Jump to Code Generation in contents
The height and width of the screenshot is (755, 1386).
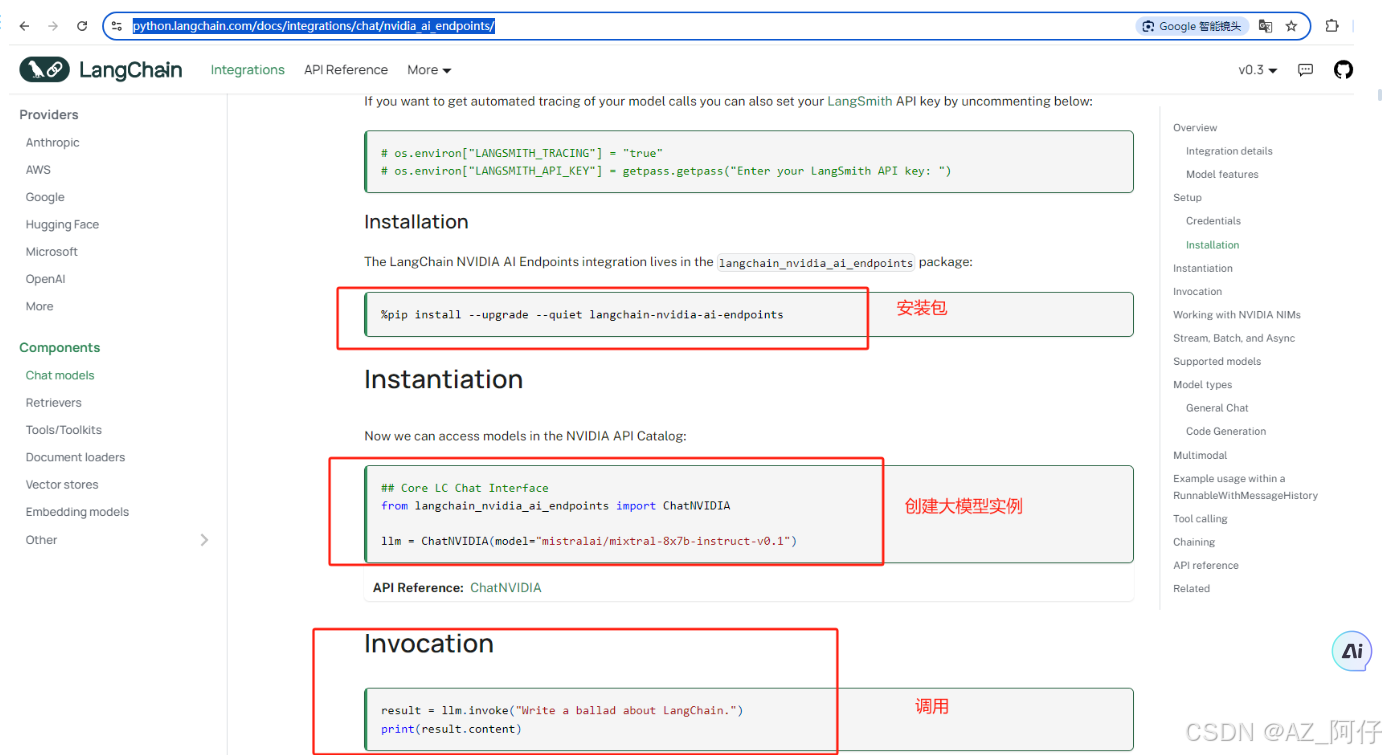point(1226,432)
